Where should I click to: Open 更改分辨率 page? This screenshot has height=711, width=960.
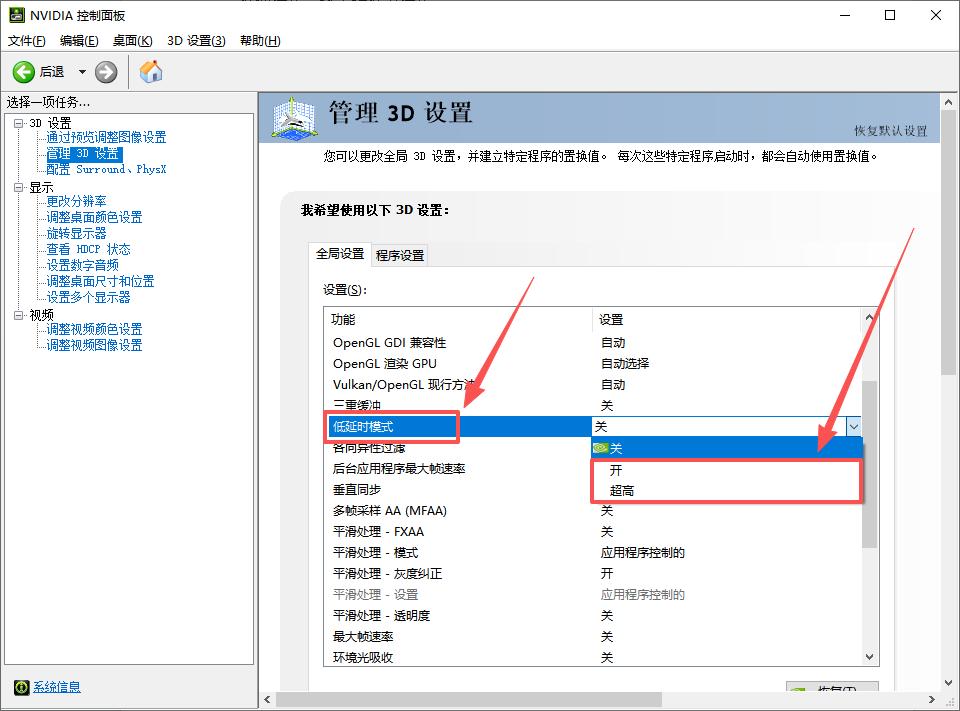77,201
